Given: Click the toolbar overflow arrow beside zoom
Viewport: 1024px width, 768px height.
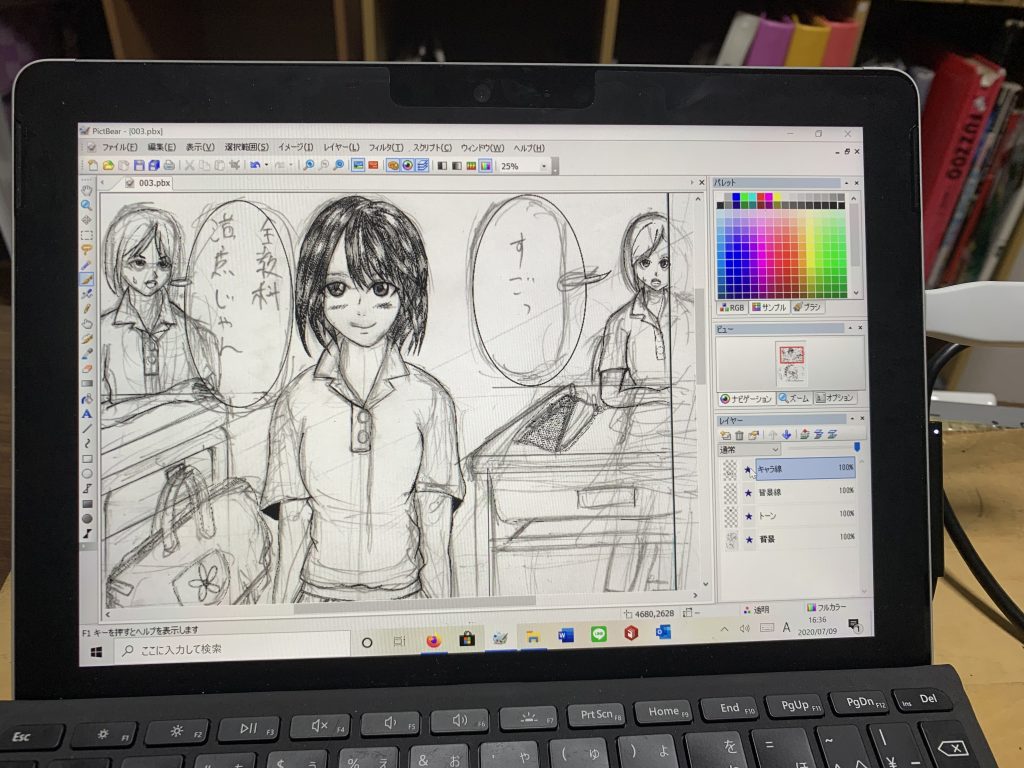Looking at the screenshot, I should point(555,167).
